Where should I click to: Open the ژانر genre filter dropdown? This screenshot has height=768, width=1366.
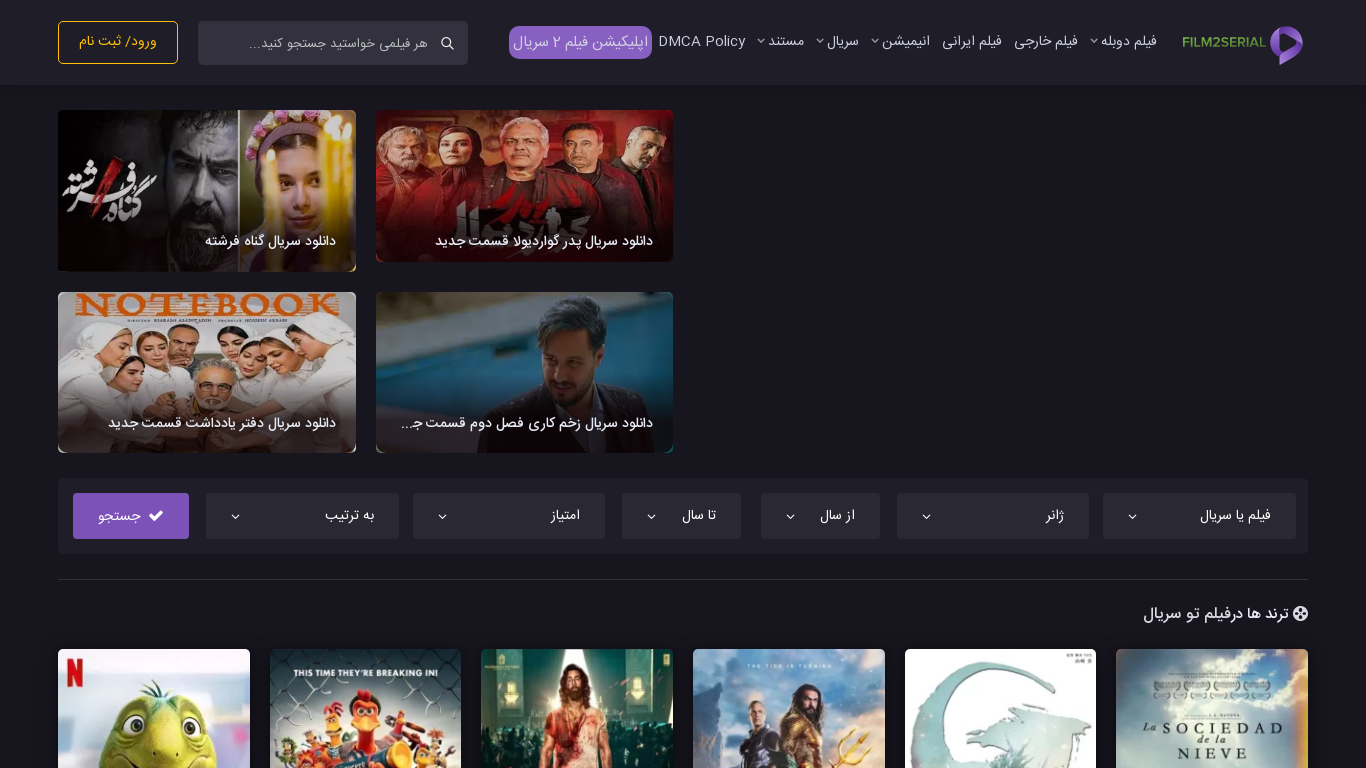(x=993, y=516)
